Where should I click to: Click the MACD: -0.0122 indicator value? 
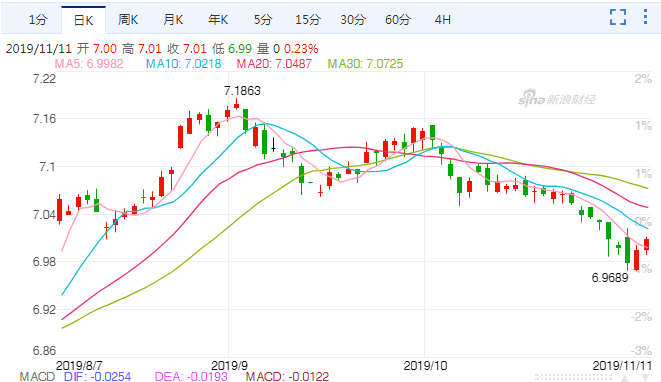pyautogui.click(x=287, y=376)
